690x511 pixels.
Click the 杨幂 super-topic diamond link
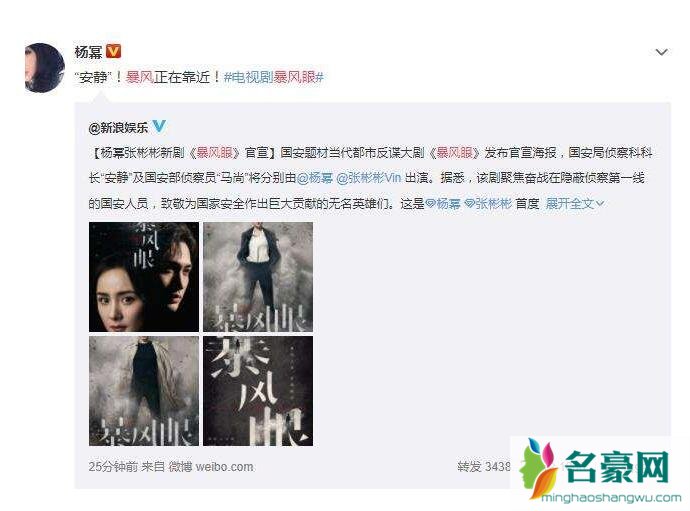pyautogui.click(x=443, y=203)
